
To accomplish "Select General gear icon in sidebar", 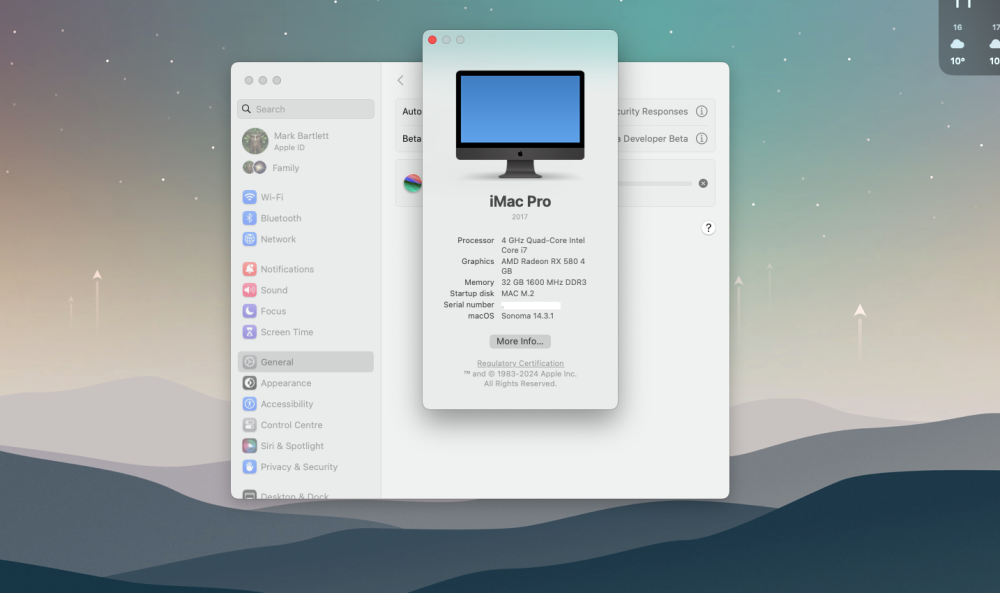I will [x=249, y=362].
